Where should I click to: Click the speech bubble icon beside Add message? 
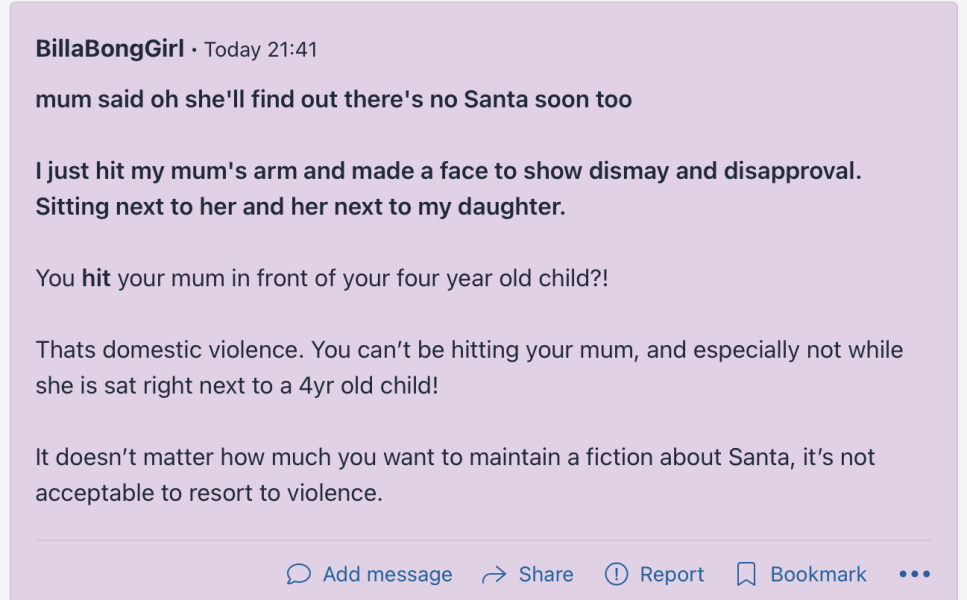point(298,574)
